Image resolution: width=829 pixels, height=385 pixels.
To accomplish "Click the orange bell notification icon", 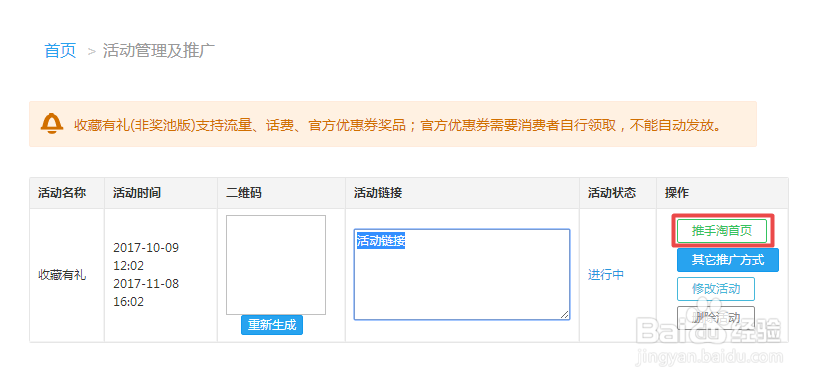I will 52,124.
